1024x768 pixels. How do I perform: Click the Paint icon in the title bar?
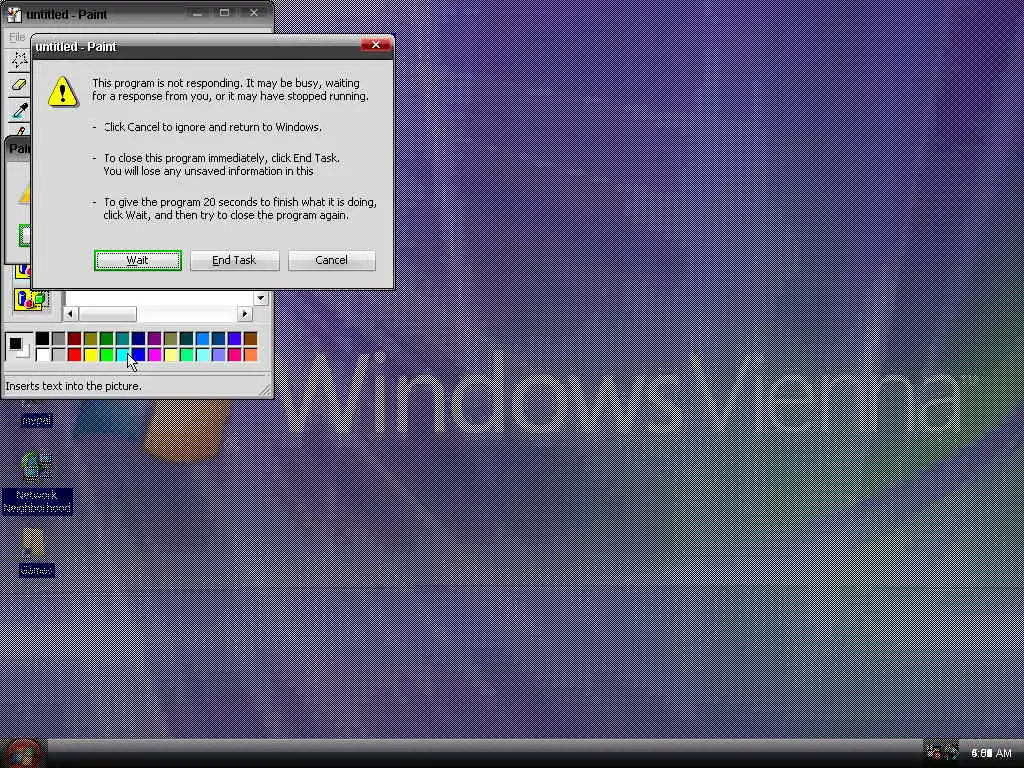point(14,14)
